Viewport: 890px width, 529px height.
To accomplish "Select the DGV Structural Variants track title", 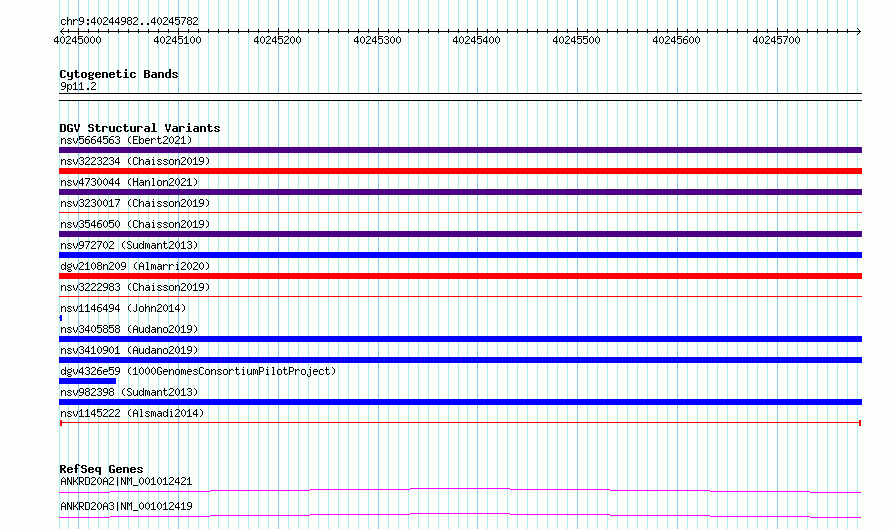I will pos(140,128).
